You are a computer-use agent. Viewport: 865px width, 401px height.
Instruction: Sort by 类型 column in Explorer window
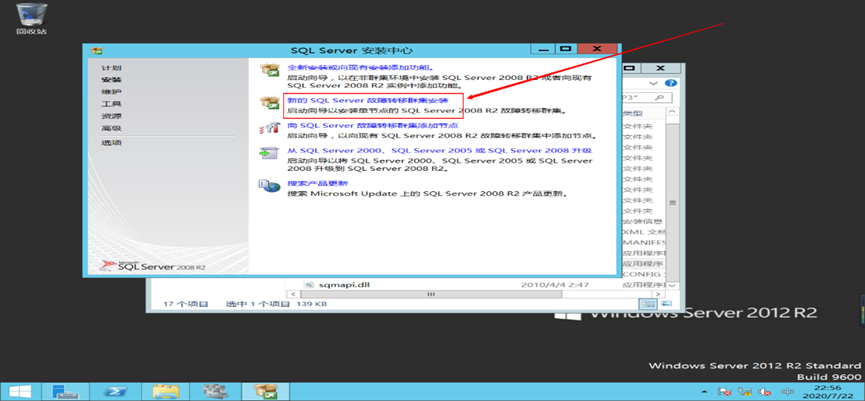[x=633, y=113]
